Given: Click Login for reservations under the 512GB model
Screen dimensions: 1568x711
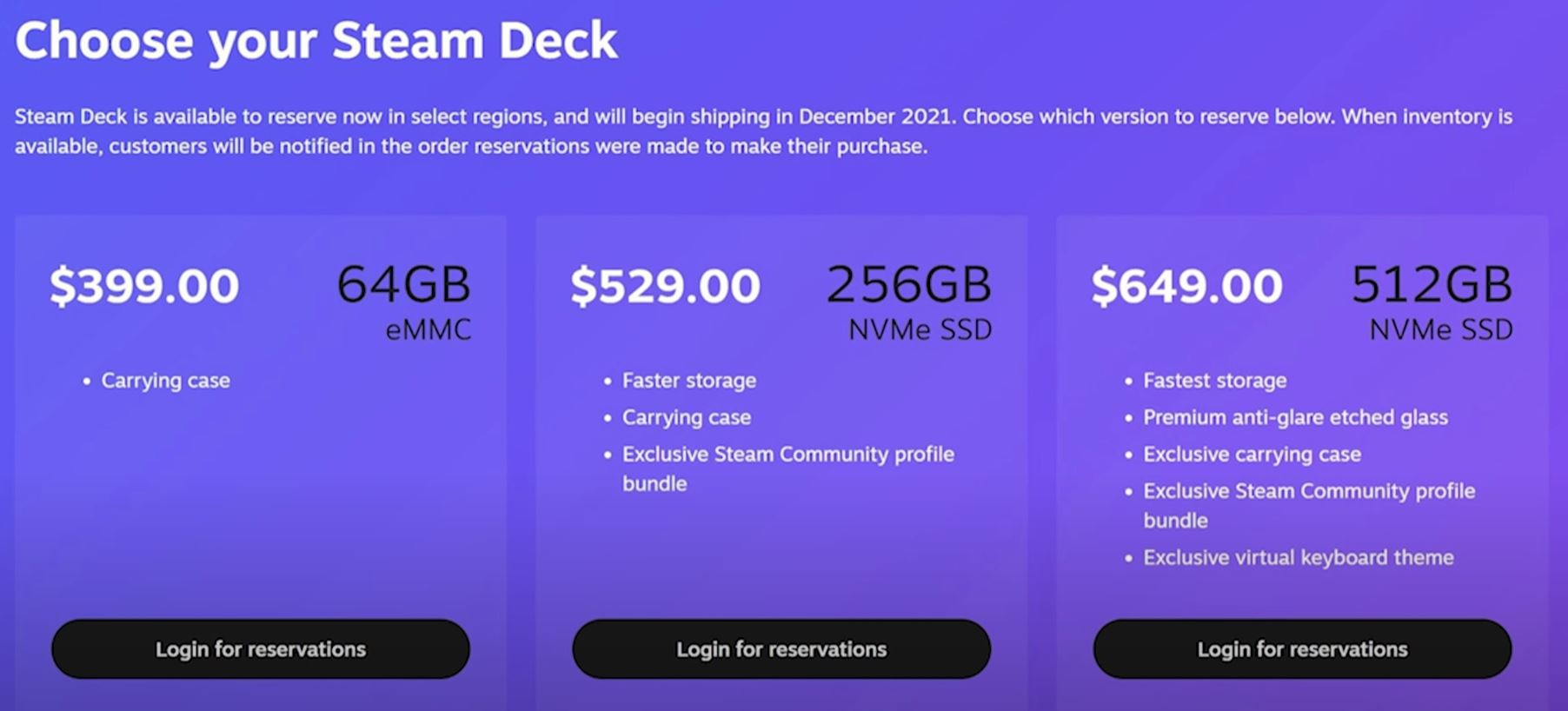Looking at the screenshot, I should click(x=1302, y=649).
